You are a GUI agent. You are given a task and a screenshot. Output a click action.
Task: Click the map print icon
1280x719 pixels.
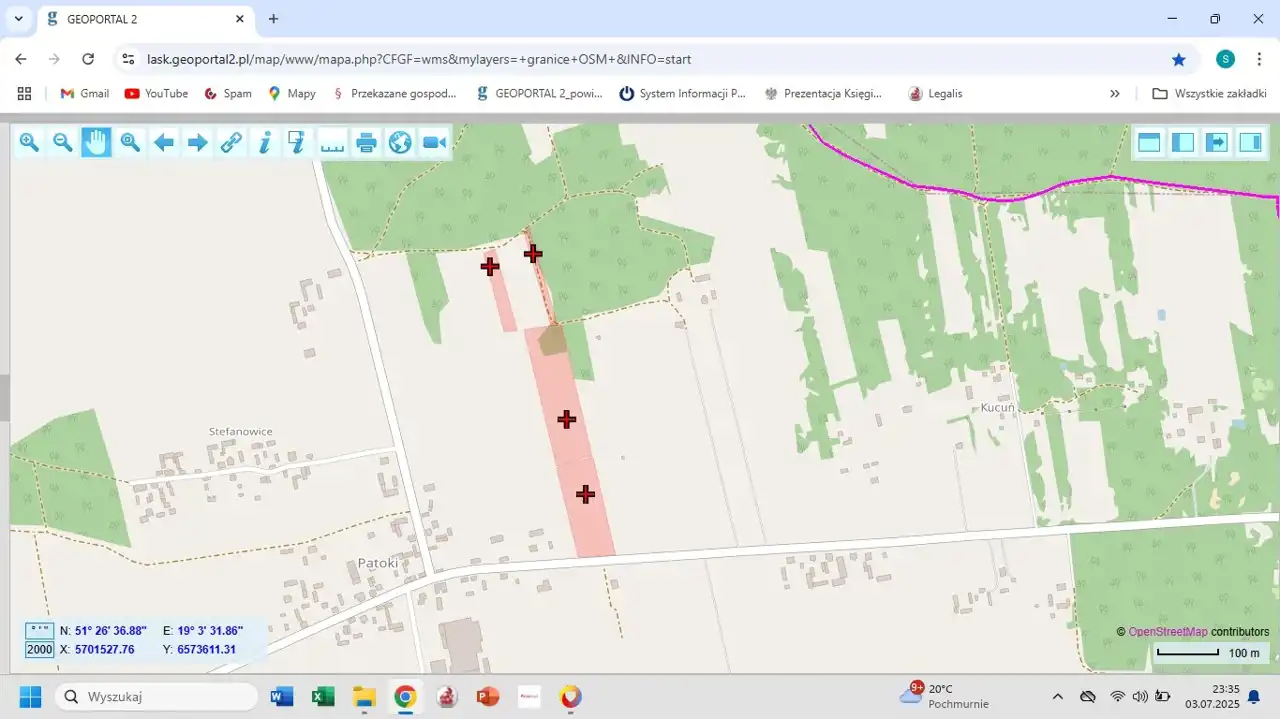tap(366, 143)
